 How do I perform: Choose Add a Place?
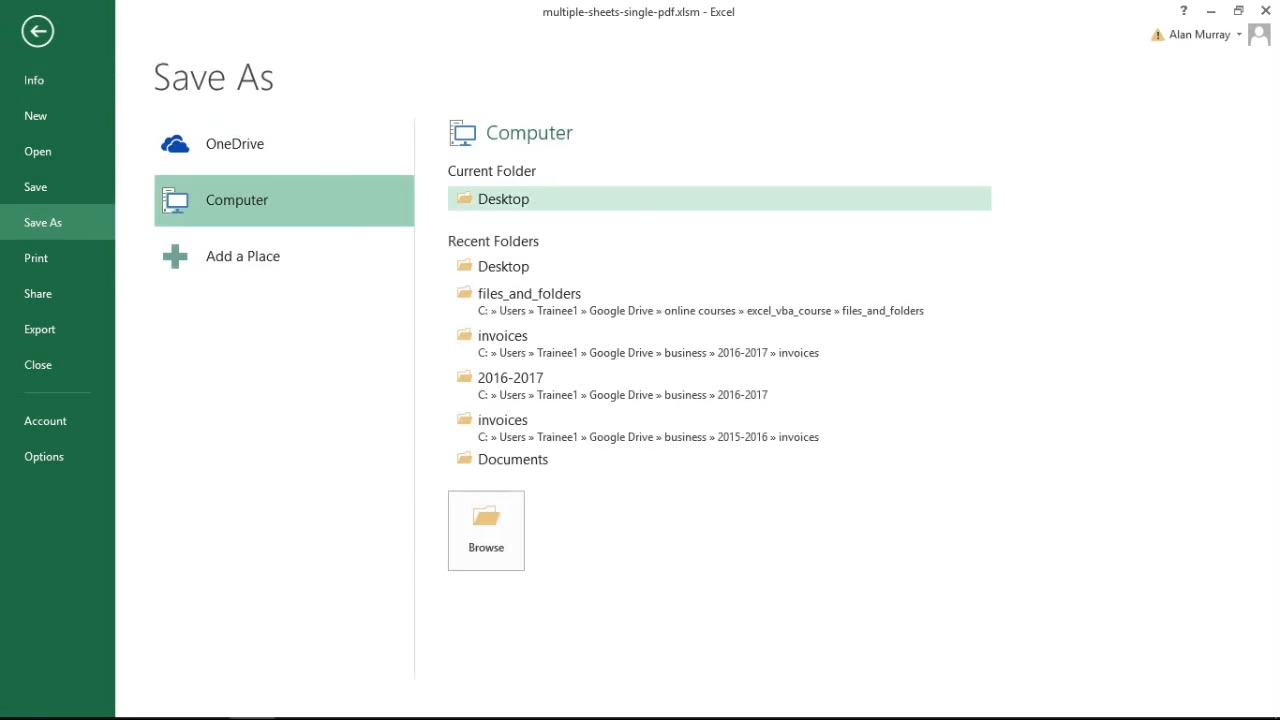(x=284, y=257)
